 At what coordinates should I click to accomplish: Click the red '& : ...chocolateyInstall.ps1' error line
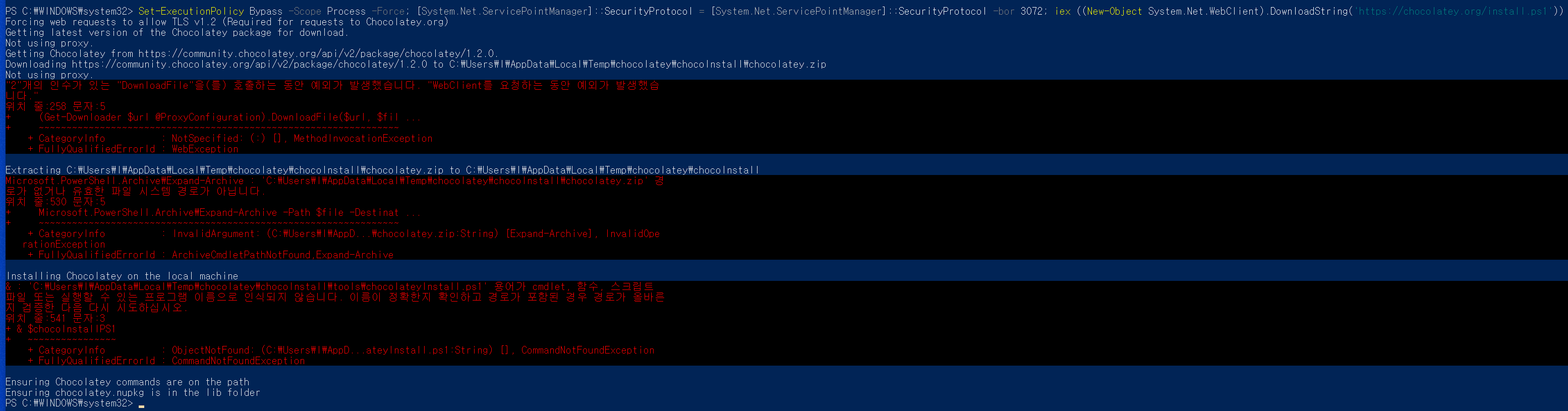coord(329,287)
